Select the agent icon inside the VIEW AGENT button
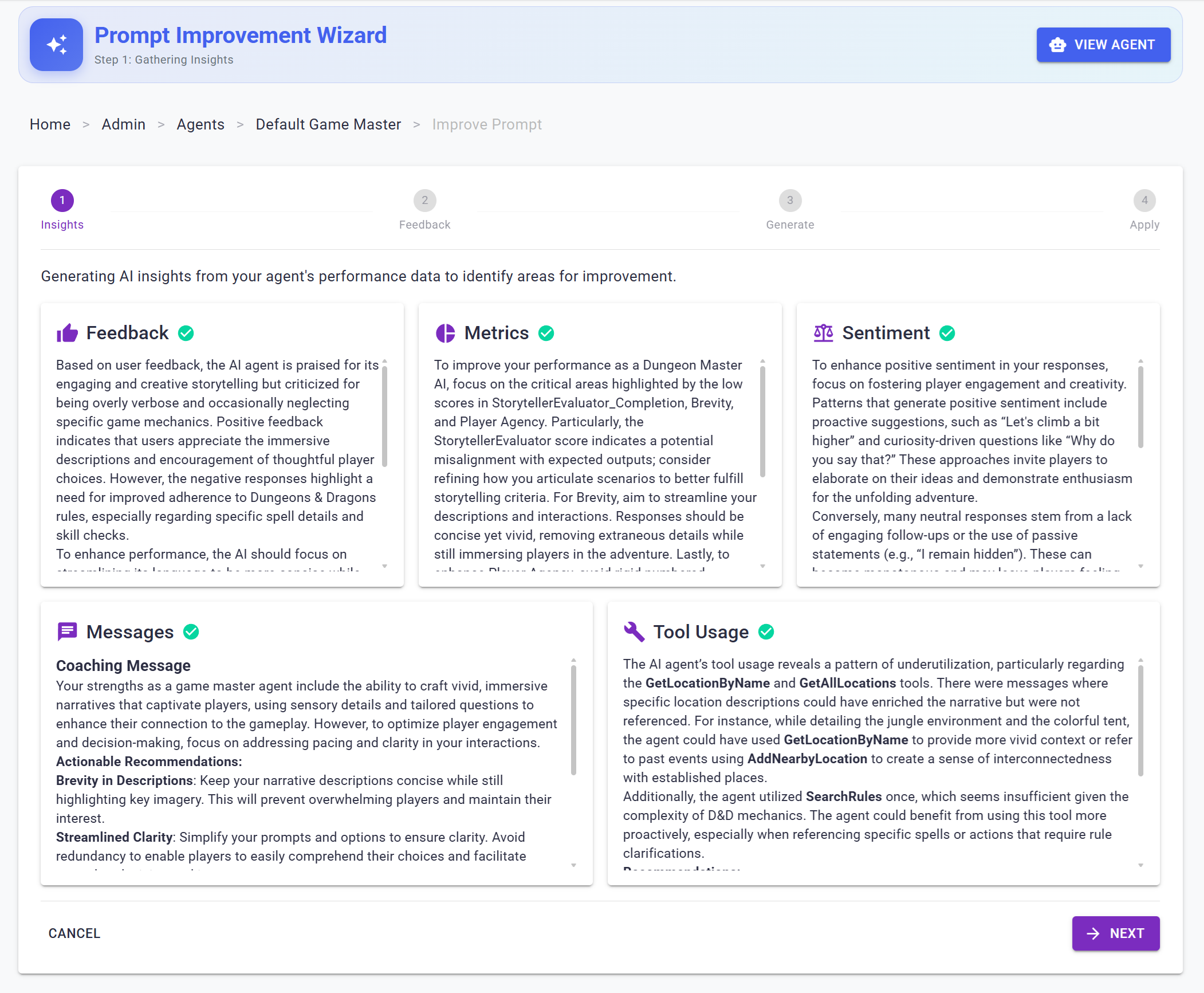Viewport: 1204px width, 993px height. (1058, 45)
